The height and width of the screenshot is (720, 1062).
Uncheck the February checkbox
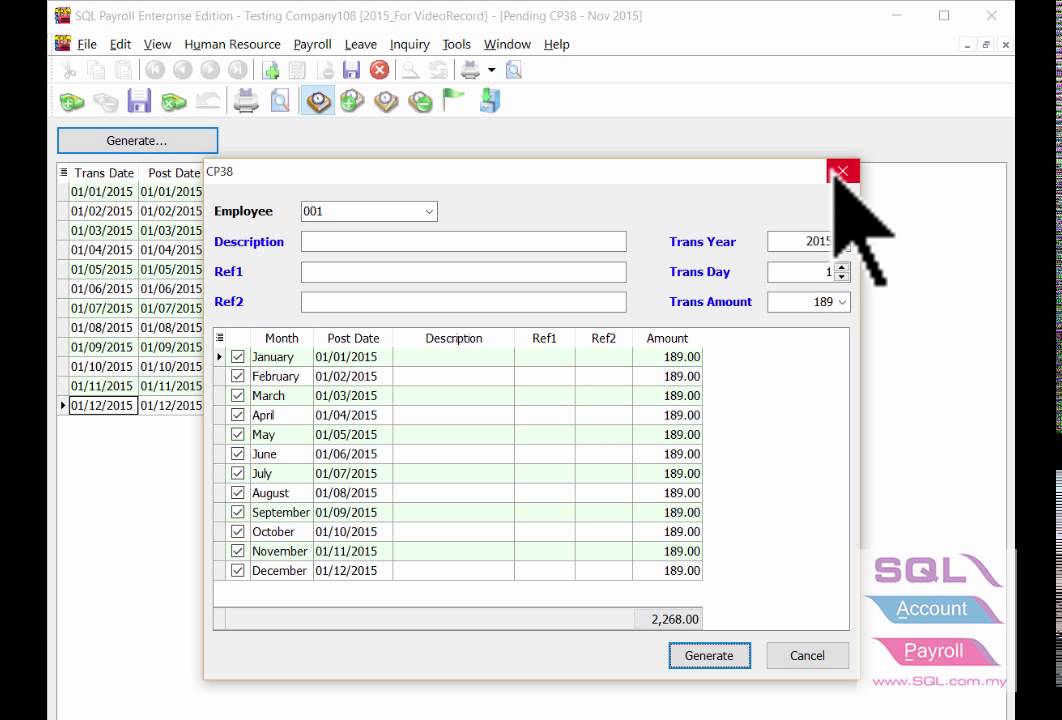click(x=238, y=376)
